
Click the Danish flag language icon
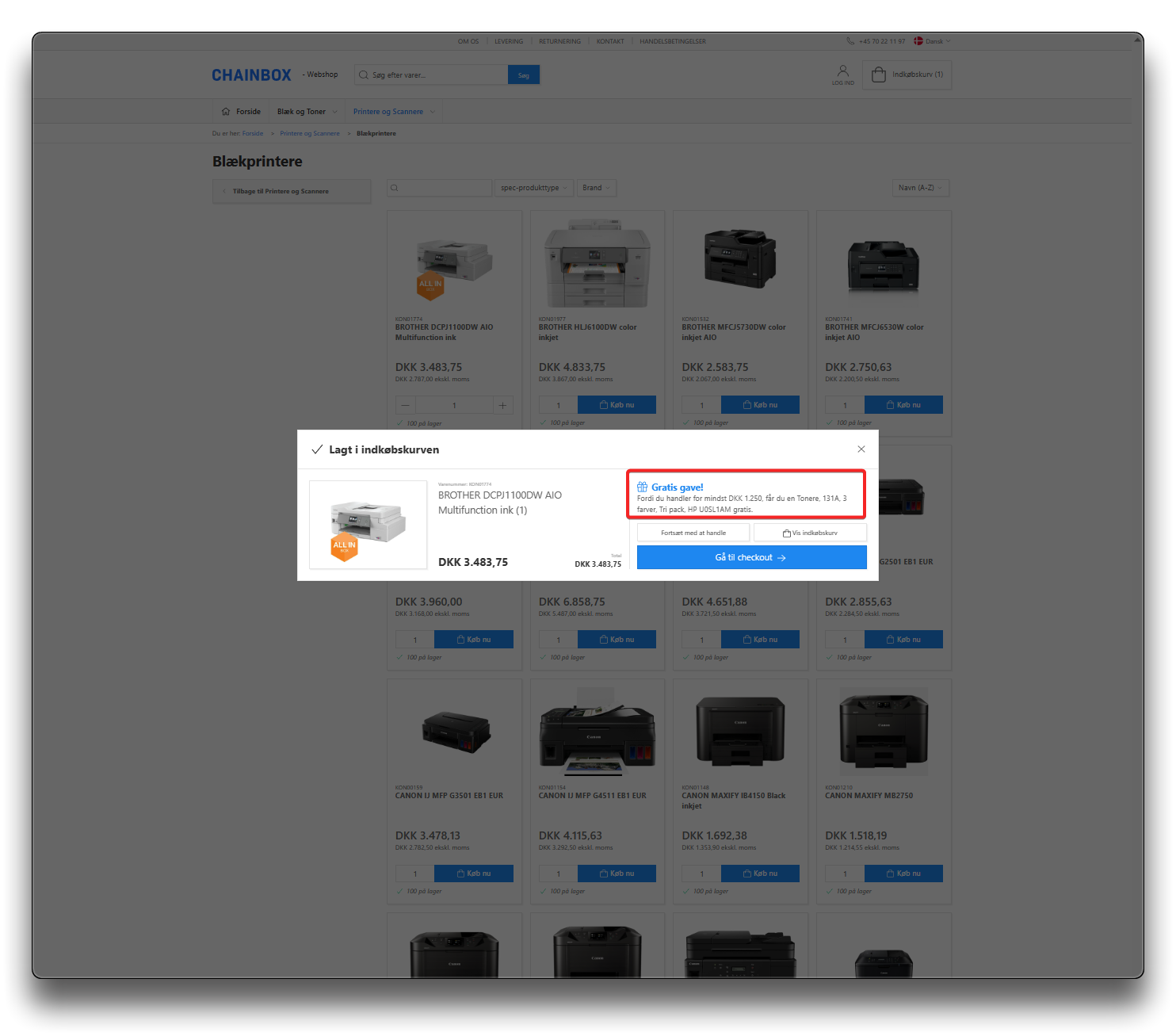point(918,41)
